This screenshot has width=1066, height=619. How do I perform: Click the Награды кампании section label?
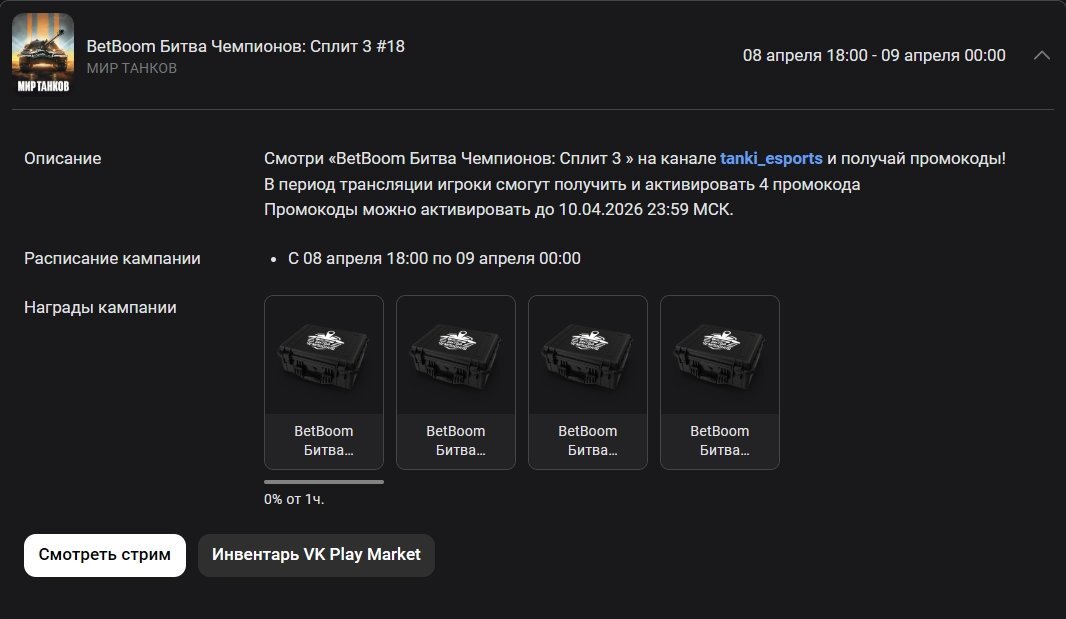point(100,307)
